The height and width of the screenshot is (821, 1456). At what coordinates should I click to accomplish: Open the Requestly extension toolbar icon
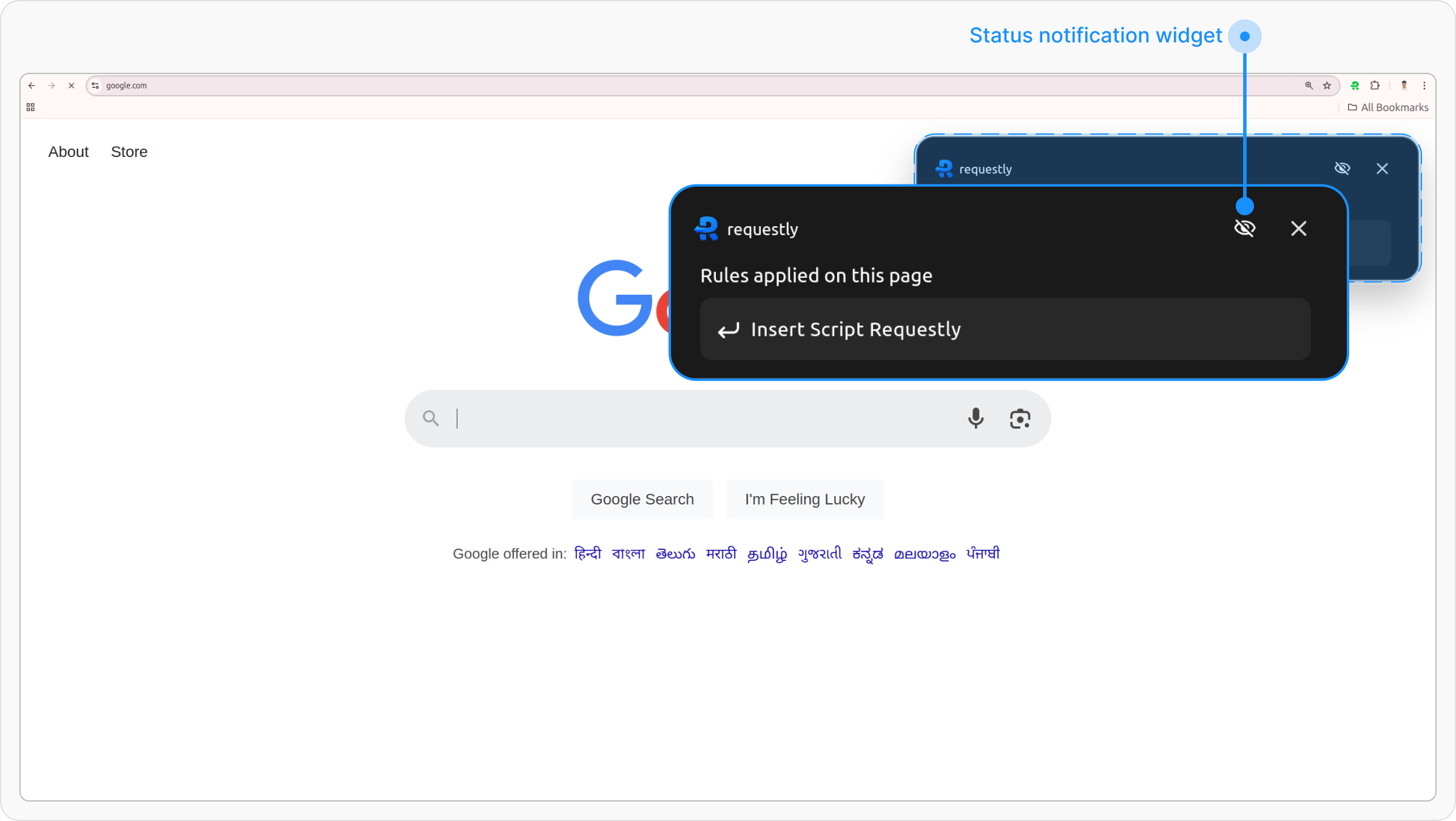click(1355, 85)
